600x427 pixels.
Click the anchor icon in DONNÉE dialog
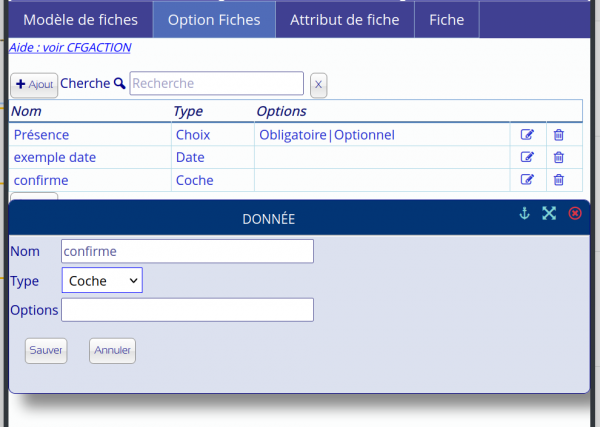[x=523, y=213]
